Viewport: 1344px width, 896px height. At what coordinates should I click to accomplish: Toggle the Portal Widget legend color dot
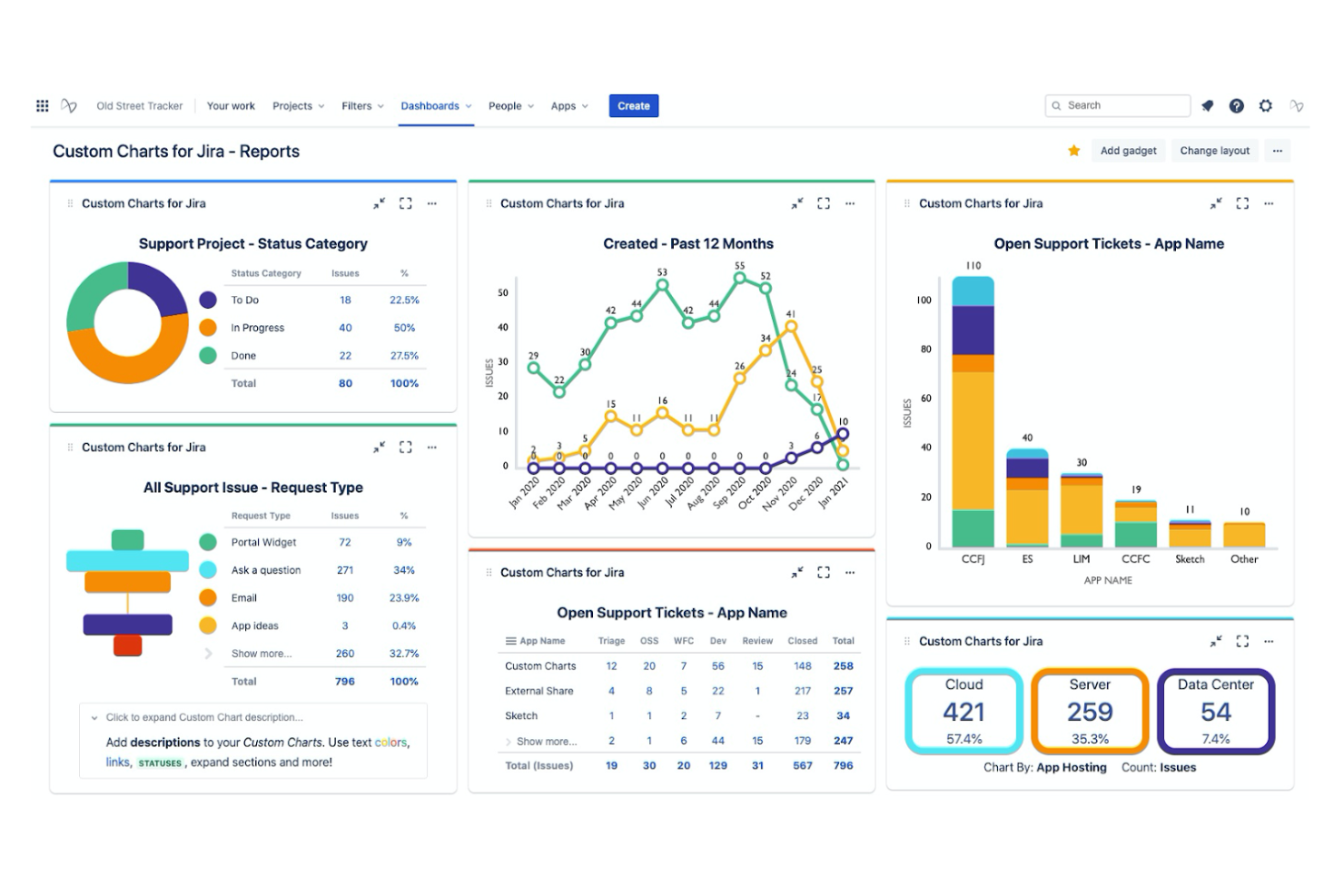pyautogui.click(x=208, y=542)
